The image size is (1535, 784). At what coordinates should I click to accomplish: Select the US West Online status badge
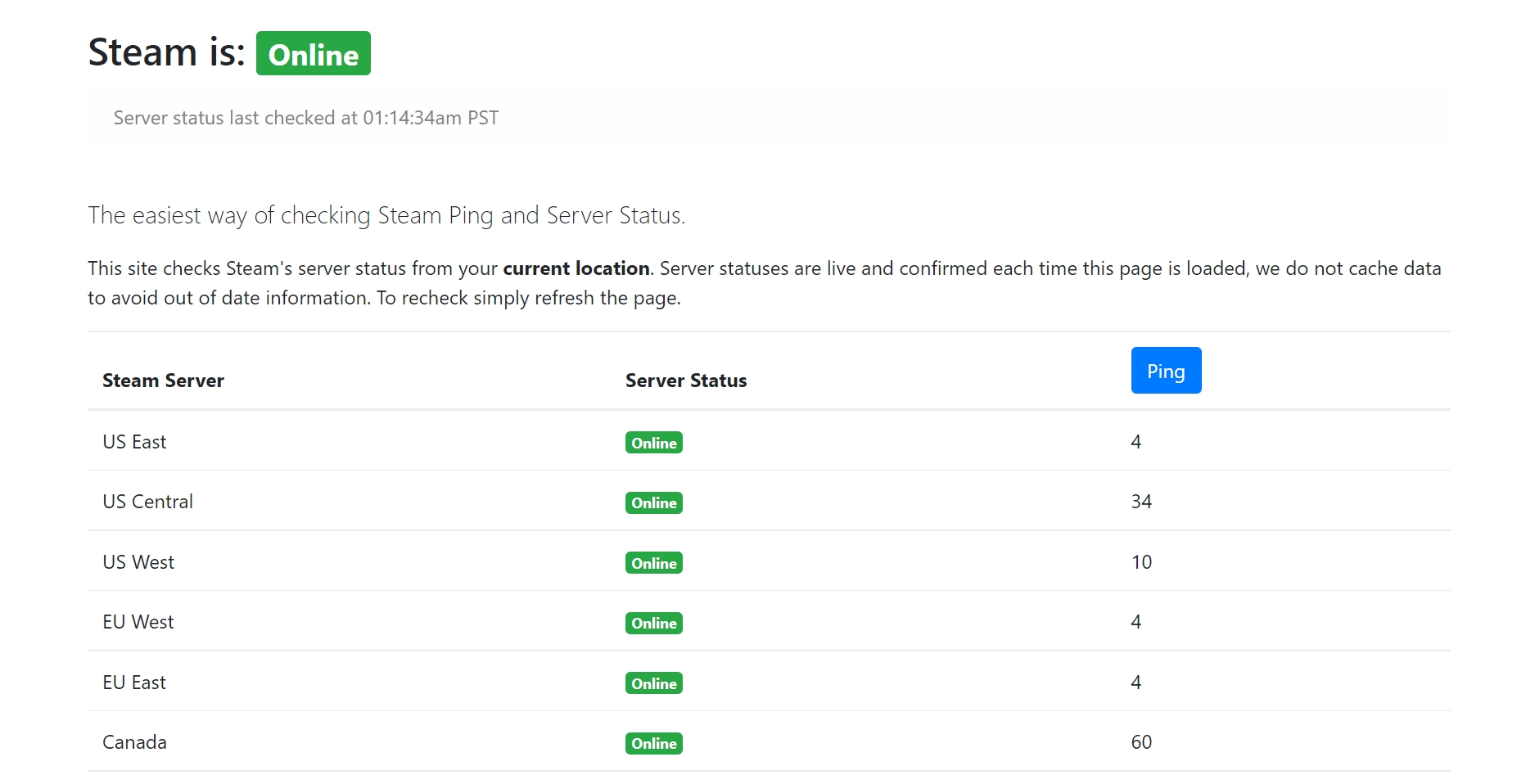point(653,563)
